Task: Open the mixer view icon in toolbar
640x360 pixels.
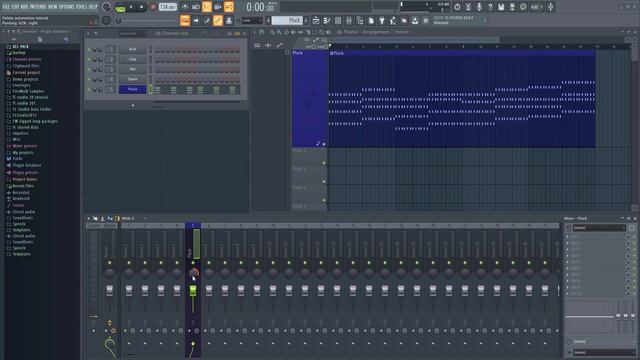Action: click(349, 20)
